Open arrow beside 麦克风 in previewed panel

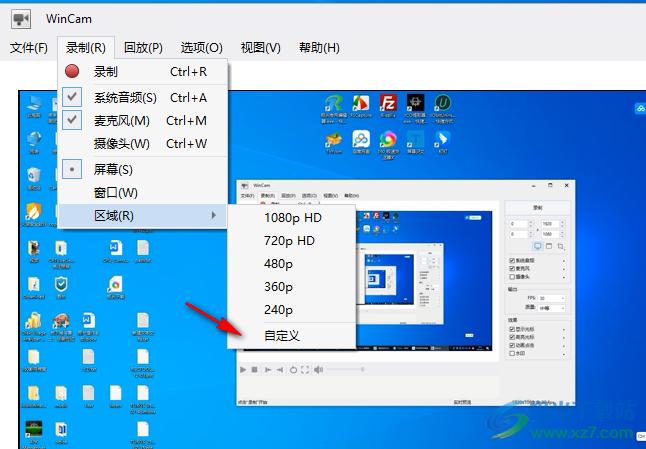click(x=564, y=269)
